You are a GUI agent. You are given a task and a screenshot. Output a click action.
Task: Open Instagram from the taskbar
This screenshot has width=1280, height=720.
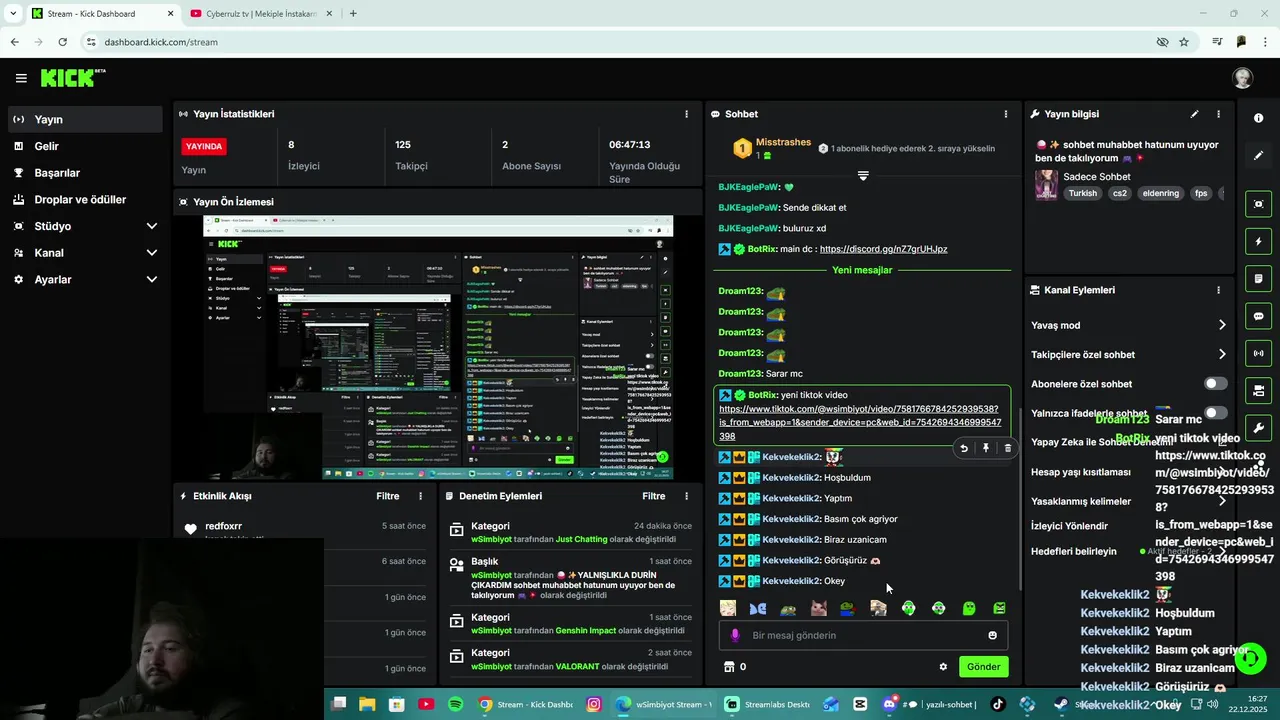pyautogui.click(x=594, y=704)
